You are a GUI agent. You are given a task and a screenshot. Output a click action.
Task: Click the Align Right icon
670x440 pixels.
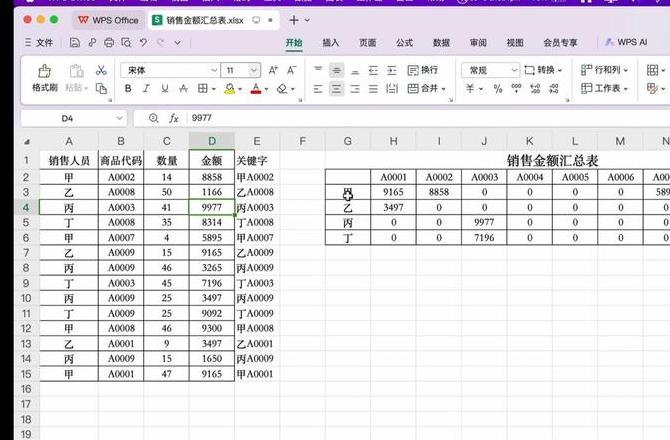coord(355,89)
